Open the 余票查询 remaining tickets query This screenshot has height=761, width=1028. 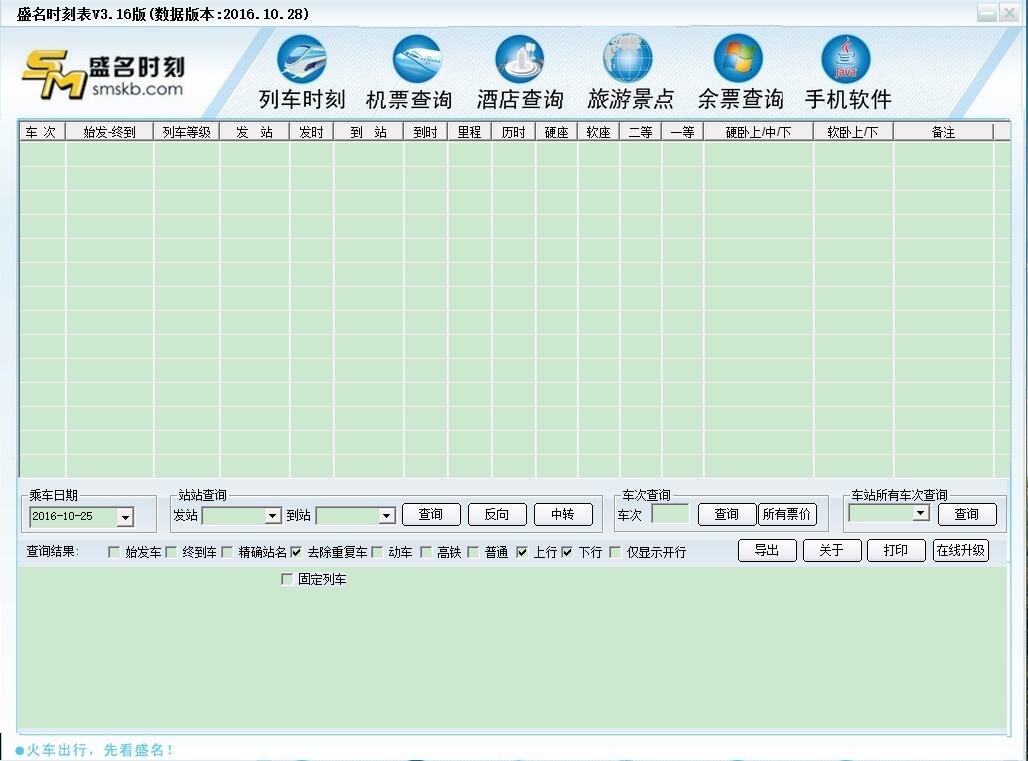pyautogui.click(x=737, y=70)
